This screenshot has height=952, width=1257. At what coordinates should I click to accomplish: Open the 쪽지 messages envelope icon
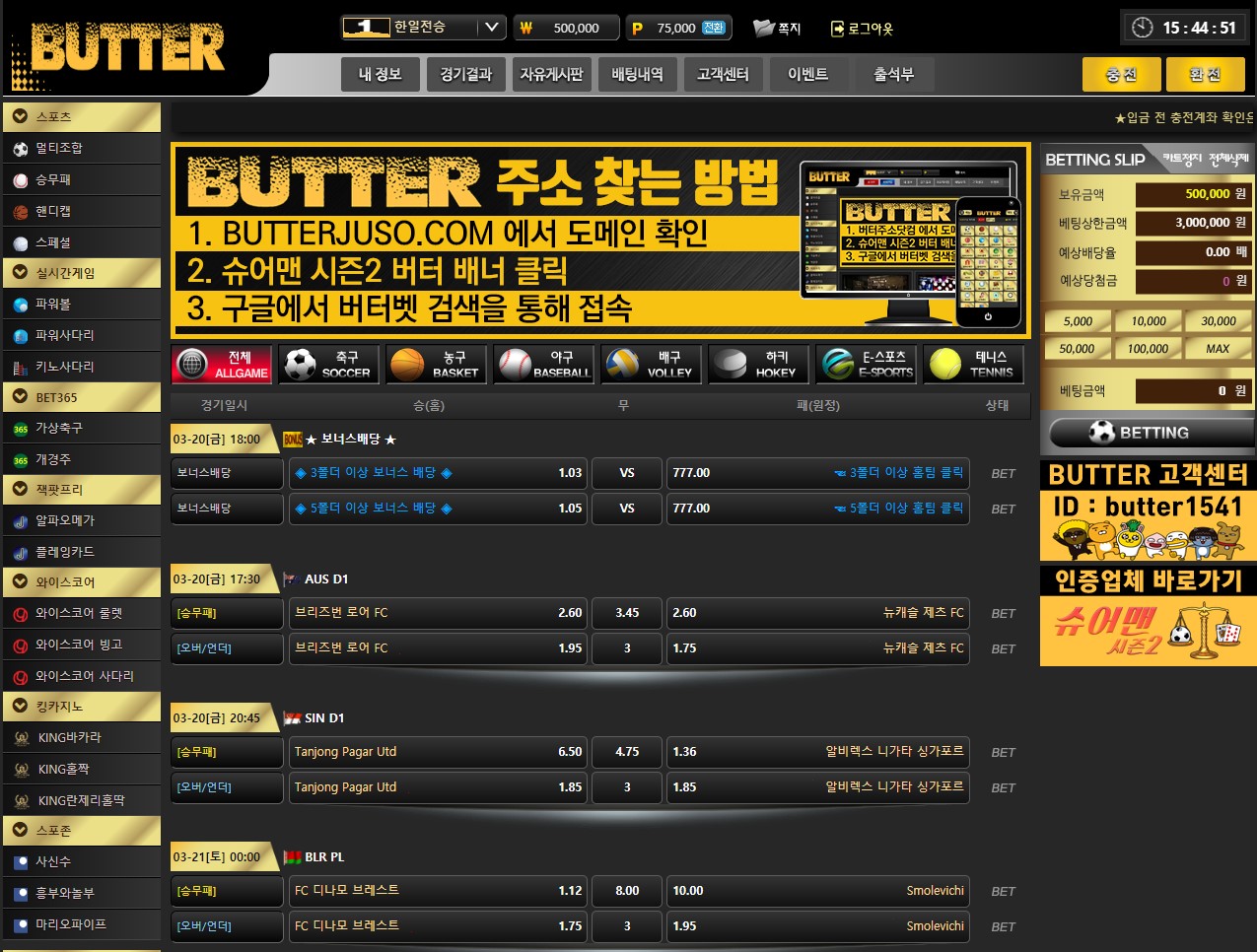[777, 29]
